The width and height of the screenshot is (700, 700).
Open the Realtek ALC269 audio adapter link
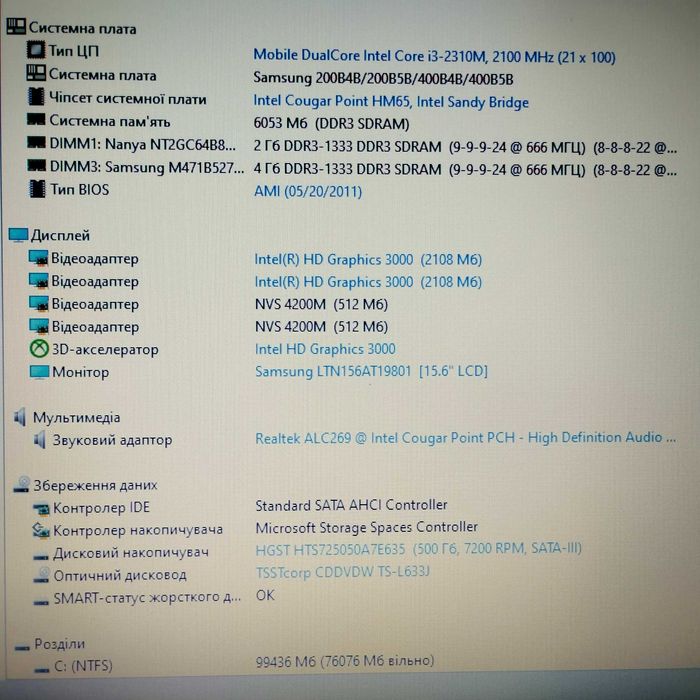click(465, 438)
